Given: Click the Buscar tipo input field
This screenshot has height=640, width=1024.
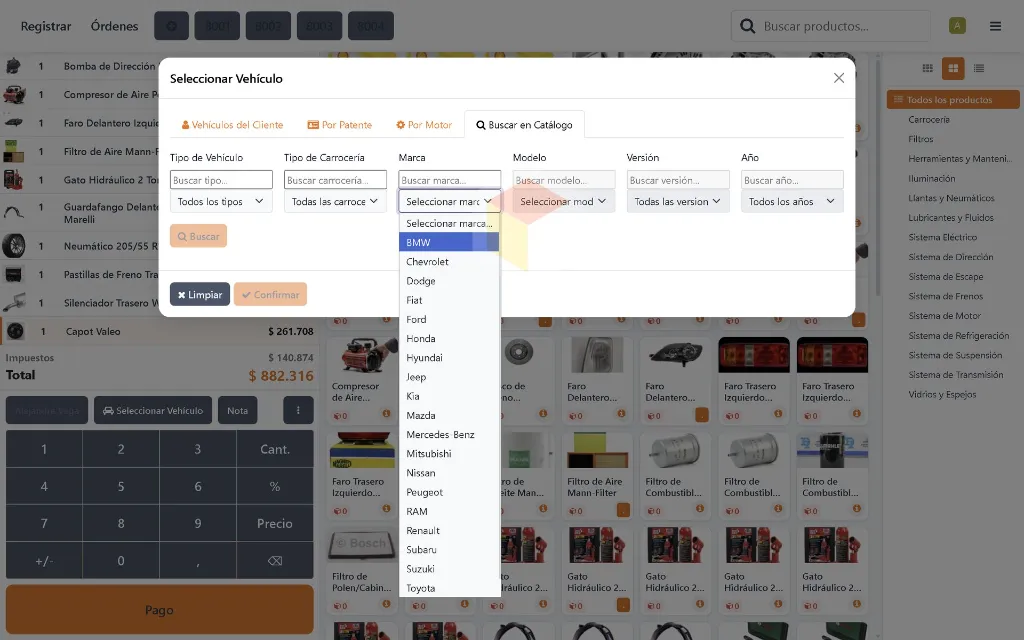Looking at the screenshot, I should tap(221, 180).
